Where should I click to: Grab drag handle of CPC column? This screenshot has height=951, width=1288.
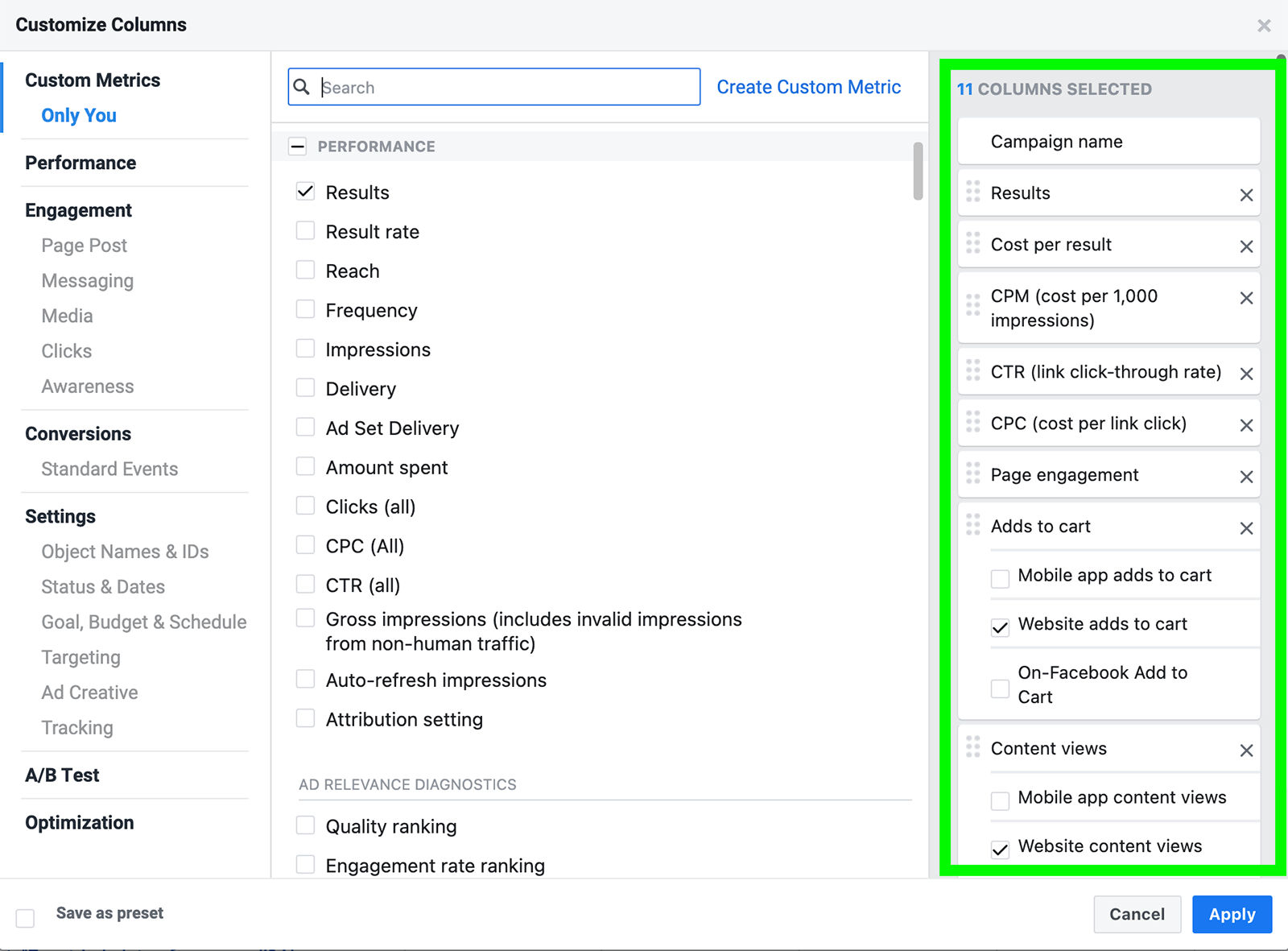(973, 422)
